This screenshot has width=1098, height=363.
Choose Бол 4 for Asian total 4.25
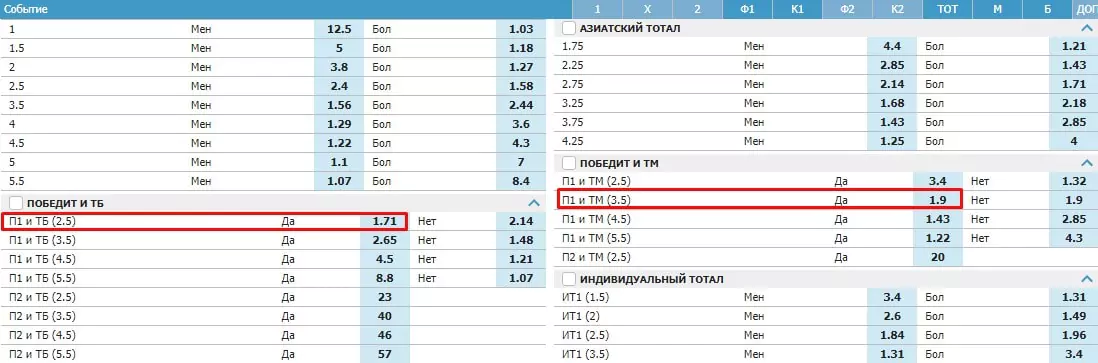pos(1073,141)
